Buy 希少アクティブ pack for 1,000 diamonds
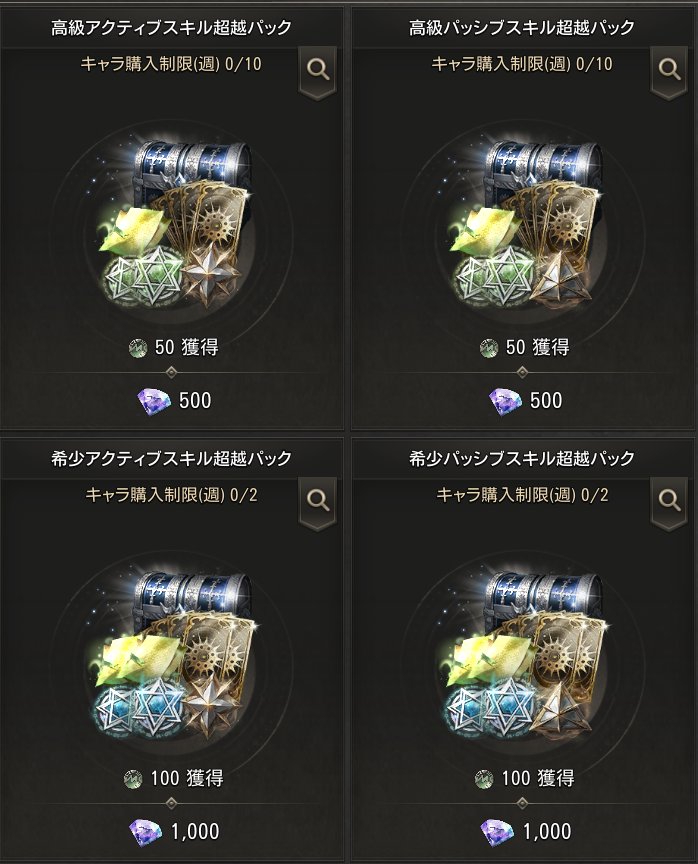The width and height of the screenshot is (698, 864). pos(174,831)
